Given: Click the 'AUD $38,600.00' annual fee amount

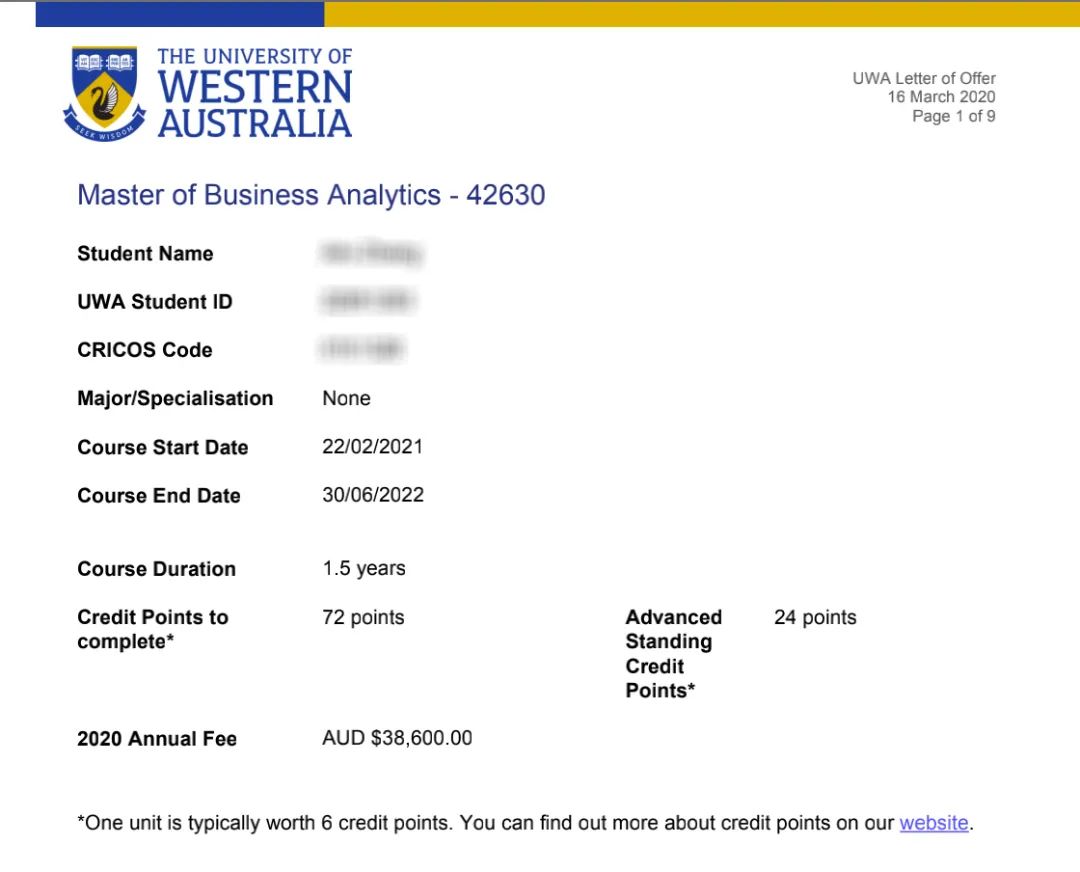Looking at the screenshot, I should 397,738.
